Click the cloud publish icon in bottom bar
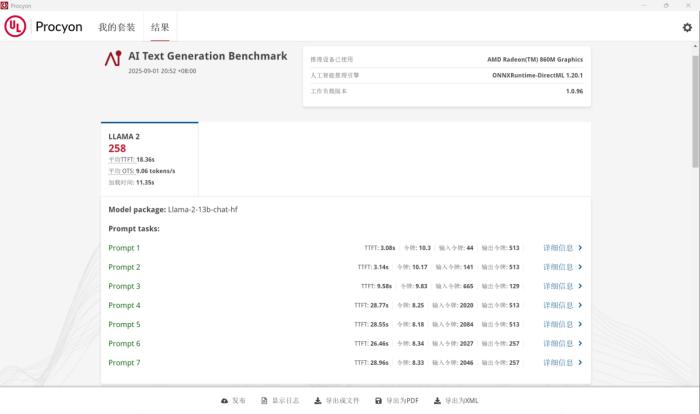 pyautogui.click(x=225, y=401)
